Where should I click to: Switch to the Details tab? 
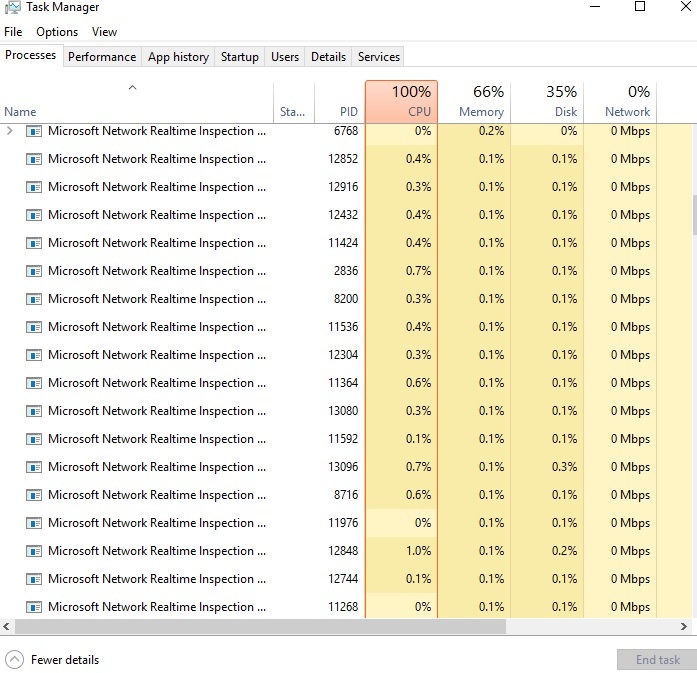[x=328, y=57]
